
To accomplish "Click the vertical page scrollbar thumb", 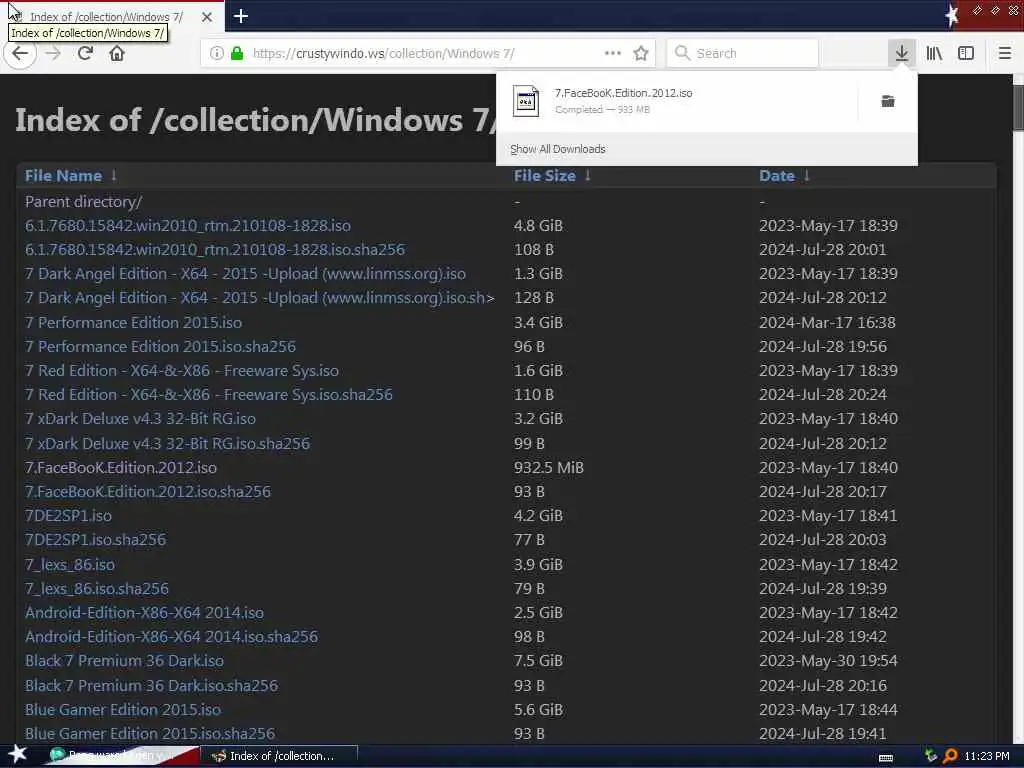I will point(1018,108).
